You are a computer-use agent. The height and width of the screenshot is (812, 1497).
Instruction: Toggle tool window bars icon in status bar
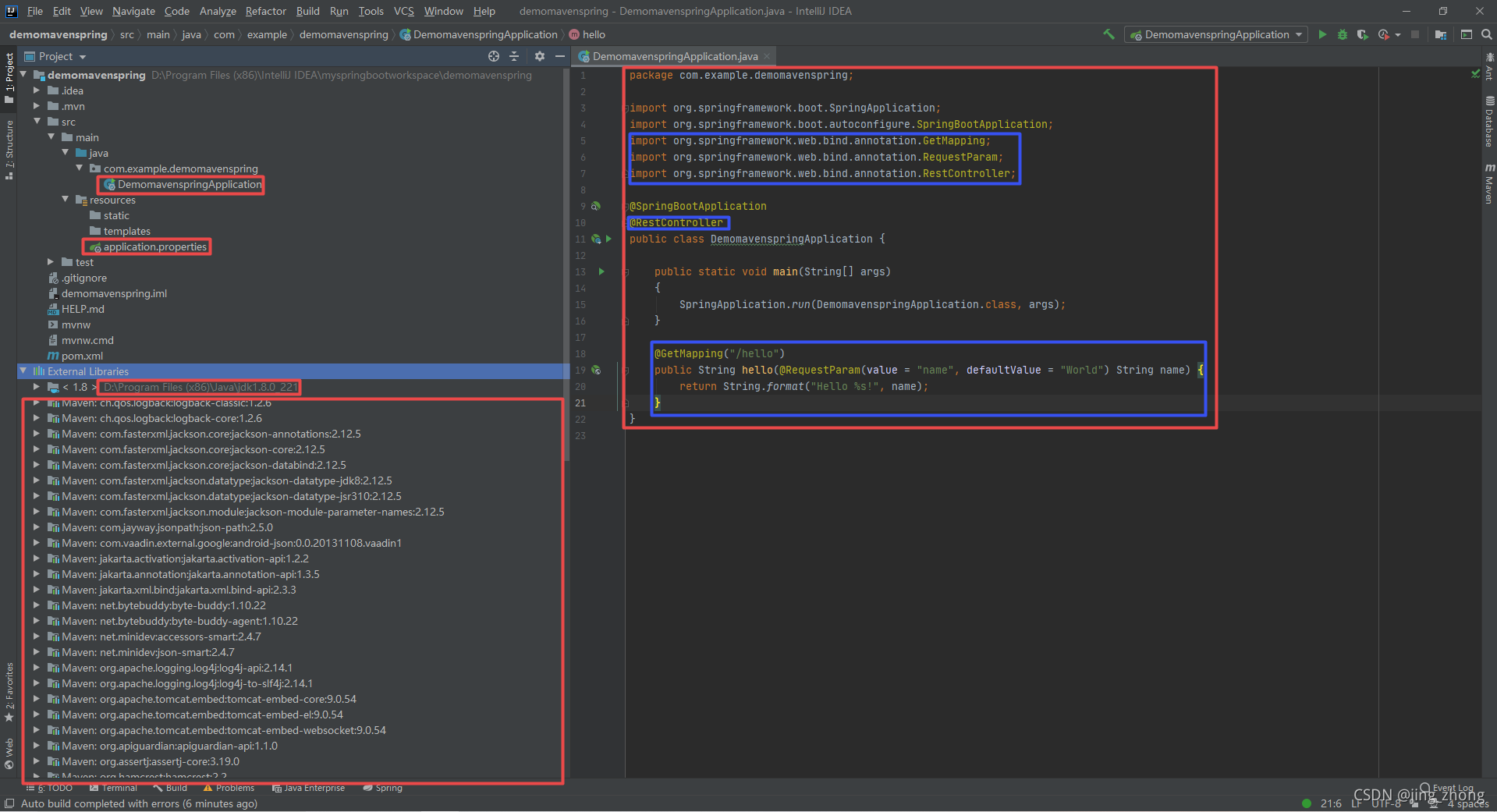9,803
